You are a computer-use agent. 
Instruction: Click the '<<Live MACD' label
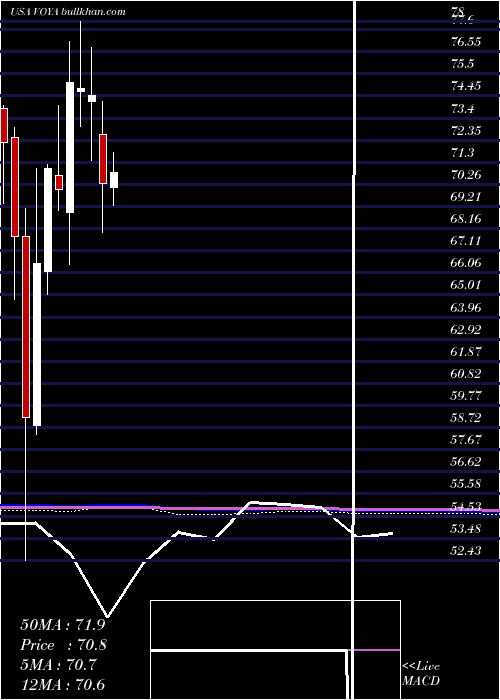pos(421,674)
